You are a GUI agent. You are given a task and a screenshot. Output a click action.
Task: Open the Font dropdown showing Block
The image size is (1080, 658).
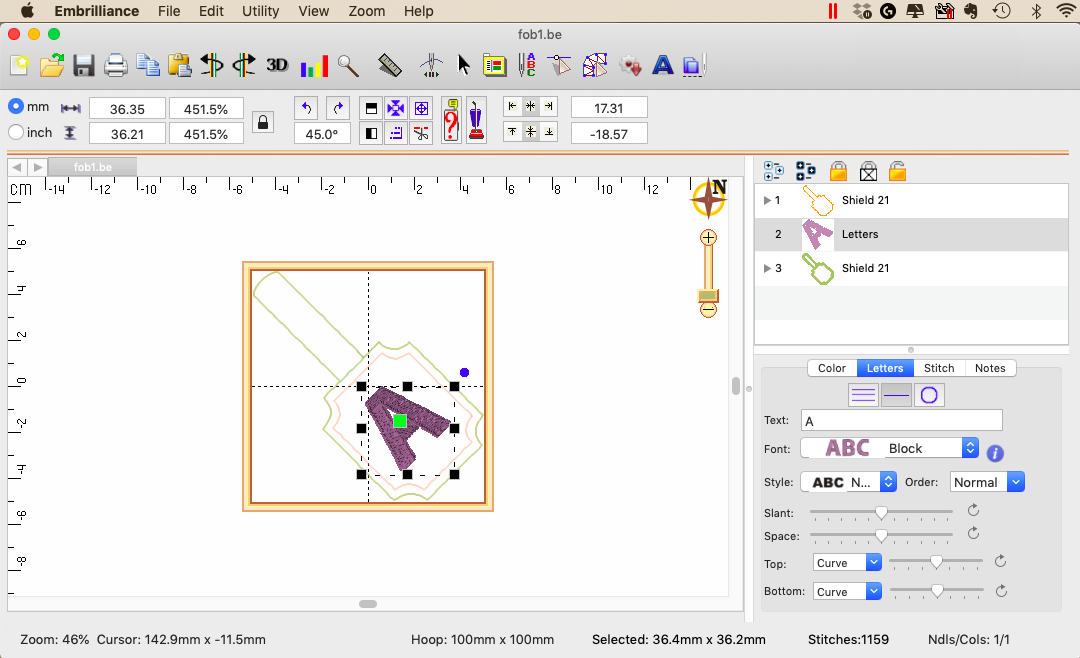[x=889, y=449]
